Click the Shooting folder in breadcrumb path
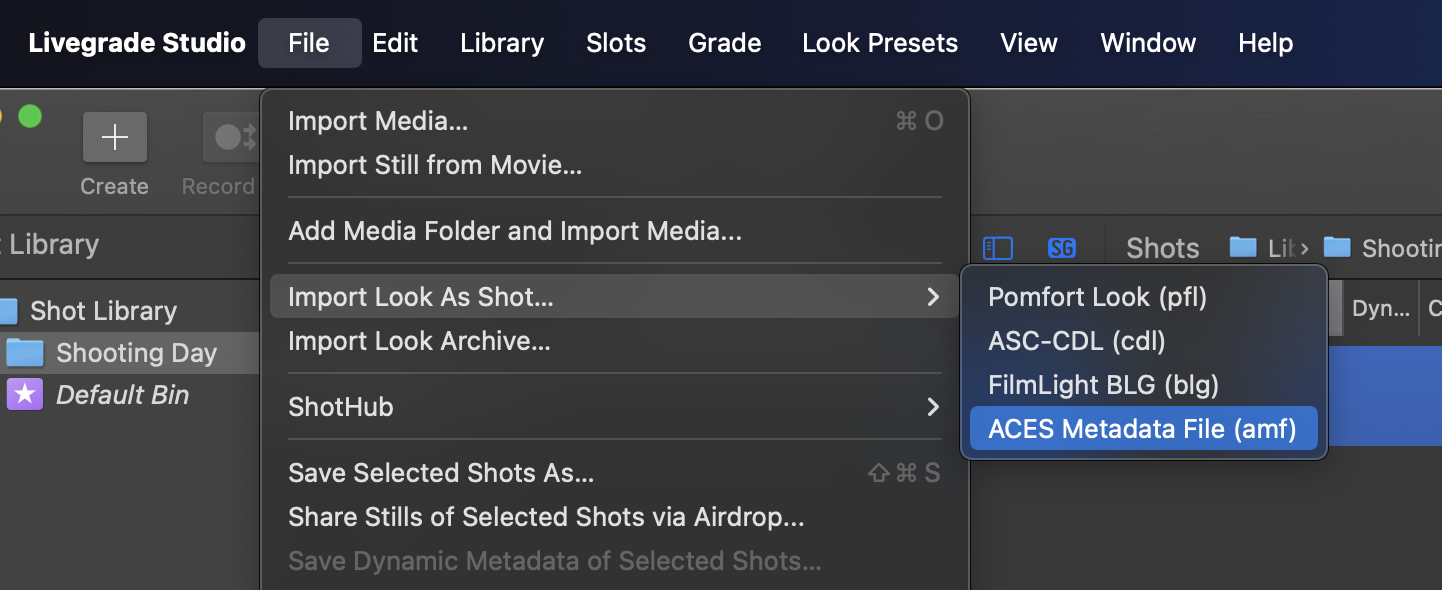 pyautogui.click(x=1380, y=248)
